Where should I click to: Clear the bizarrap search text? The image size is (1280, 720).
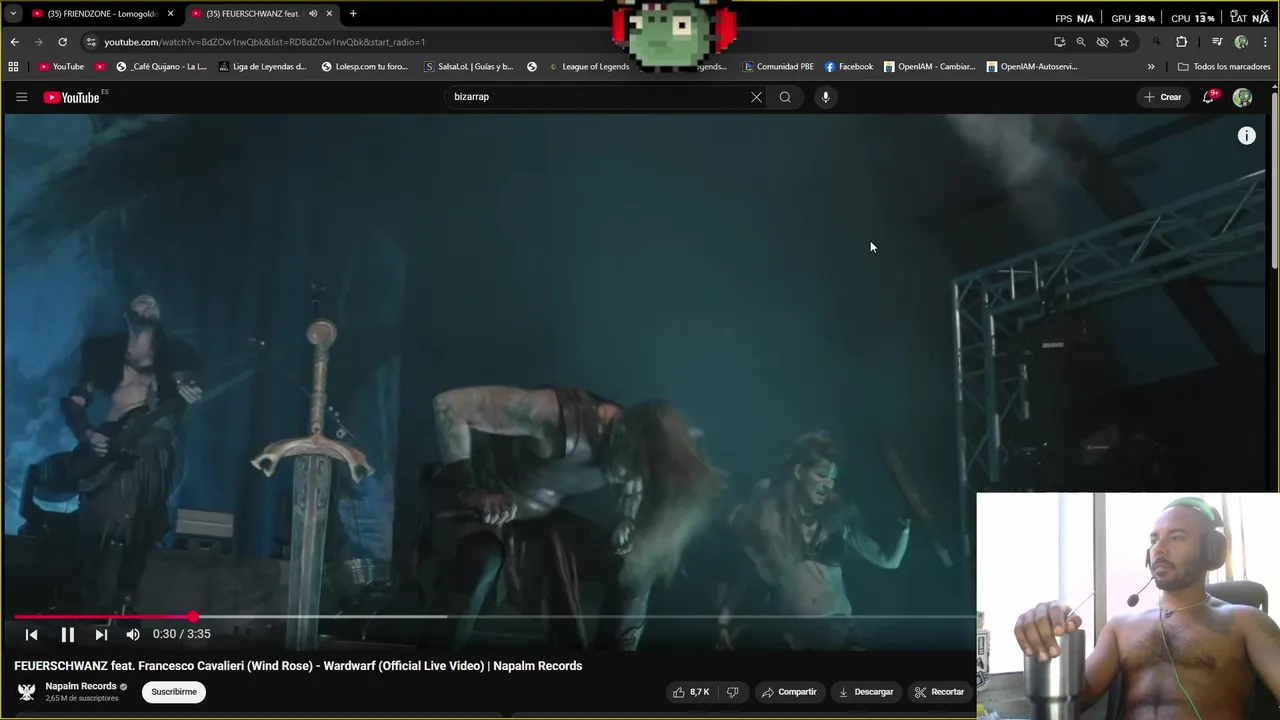[x=756, y=97]
